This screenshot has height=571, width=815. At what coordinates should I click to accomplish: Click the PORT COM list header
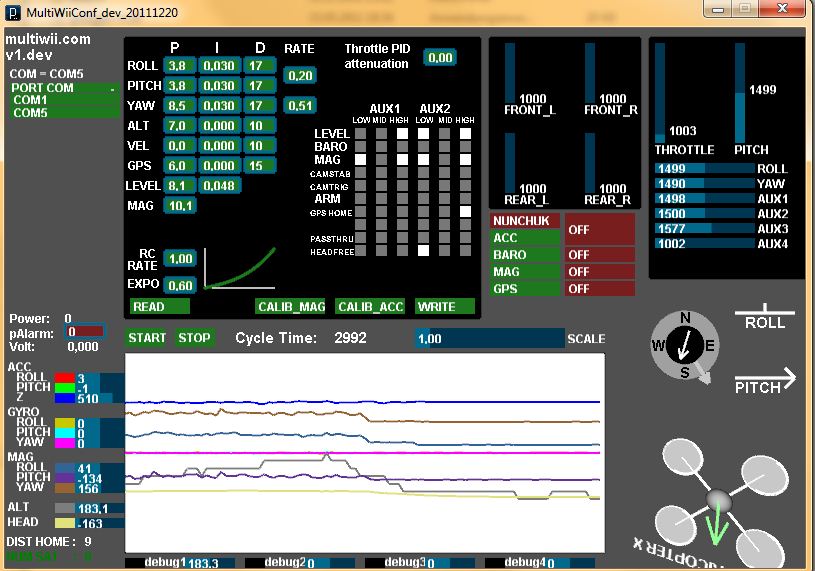pos(65,88)
